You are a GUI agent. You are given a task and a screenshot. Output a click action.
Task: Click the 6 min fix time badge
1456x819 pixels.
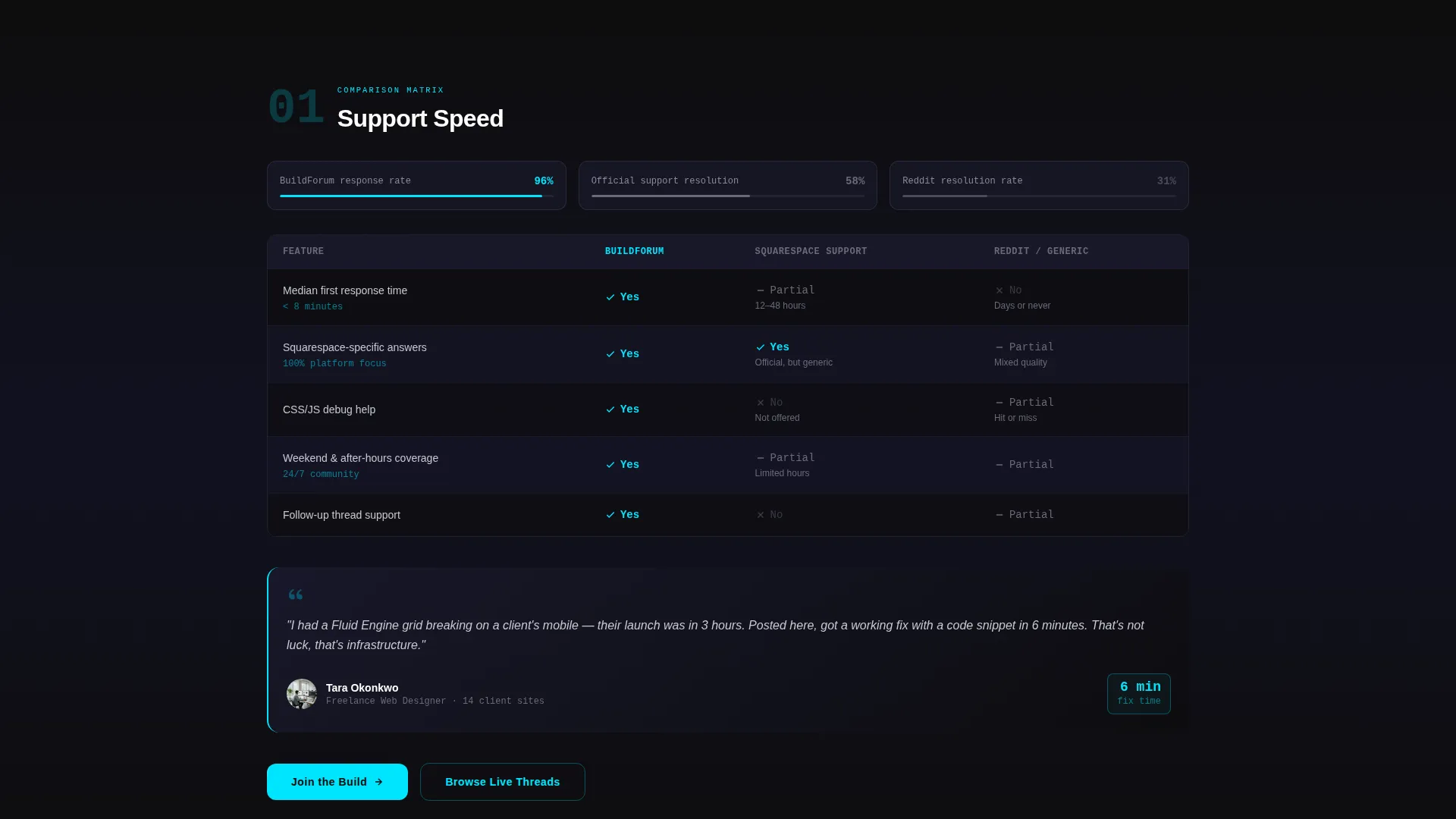pyautogui.click(x=1139, y=694)
